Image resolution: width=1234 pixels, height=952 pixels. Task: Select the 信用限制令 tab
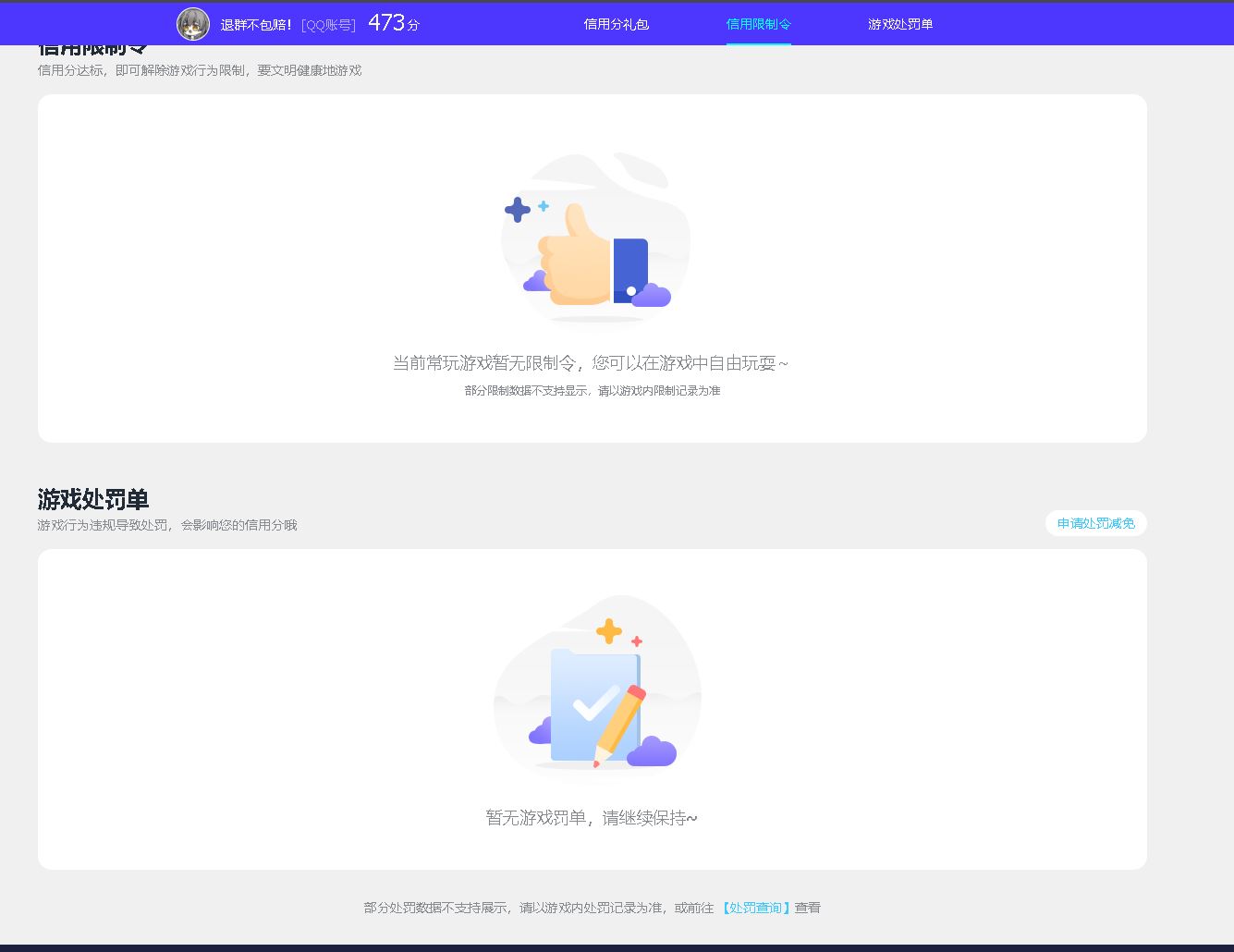[758, 24]
